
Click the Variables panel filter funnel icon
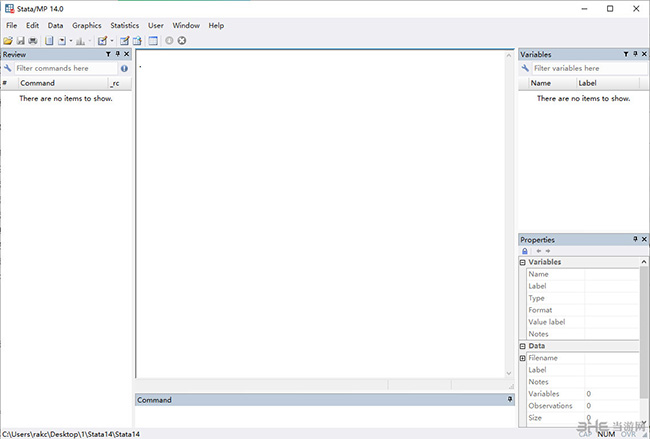pyautogui.click(x=626, y=54)
